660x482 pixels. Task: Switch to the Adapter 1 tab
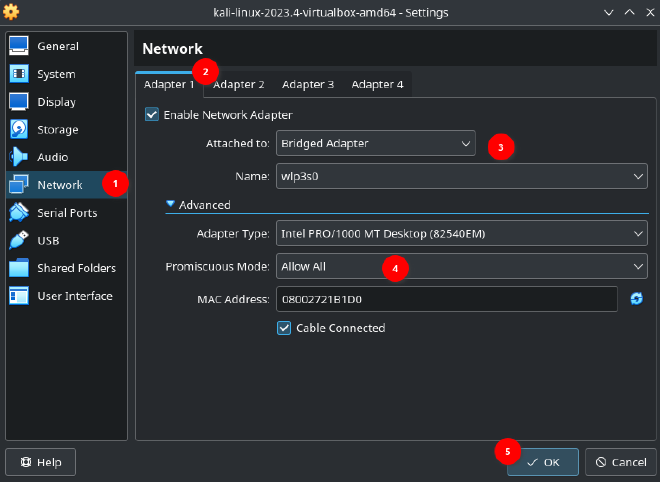169,85
